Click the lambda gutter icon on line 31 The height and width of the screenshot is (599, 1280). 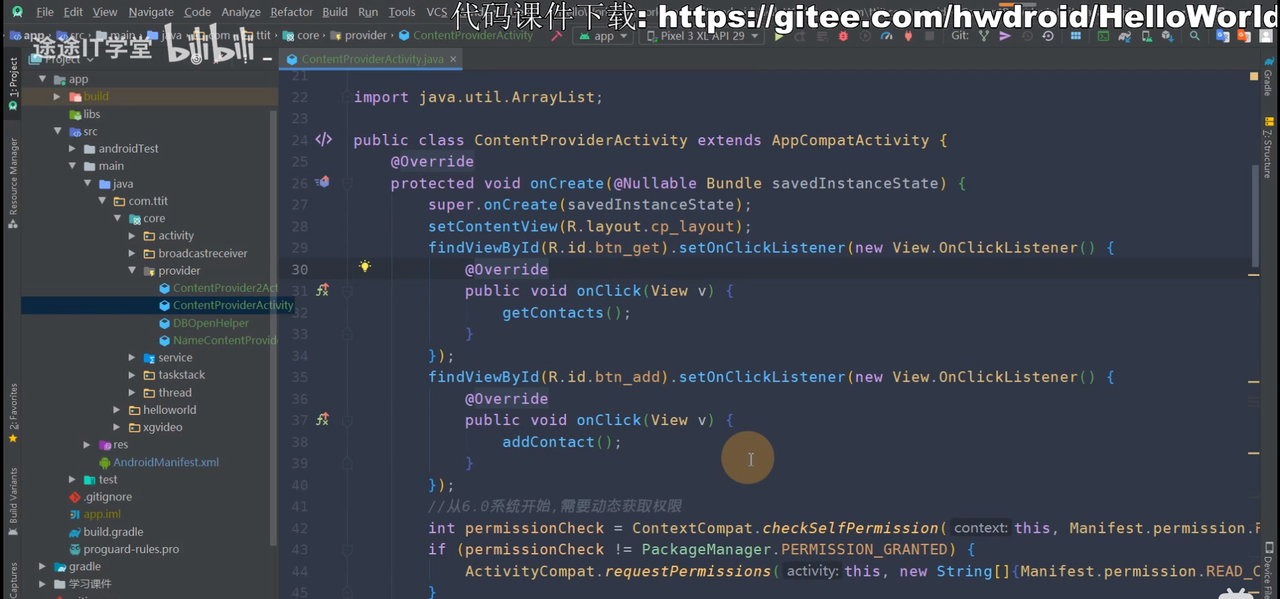coord(322,290)
